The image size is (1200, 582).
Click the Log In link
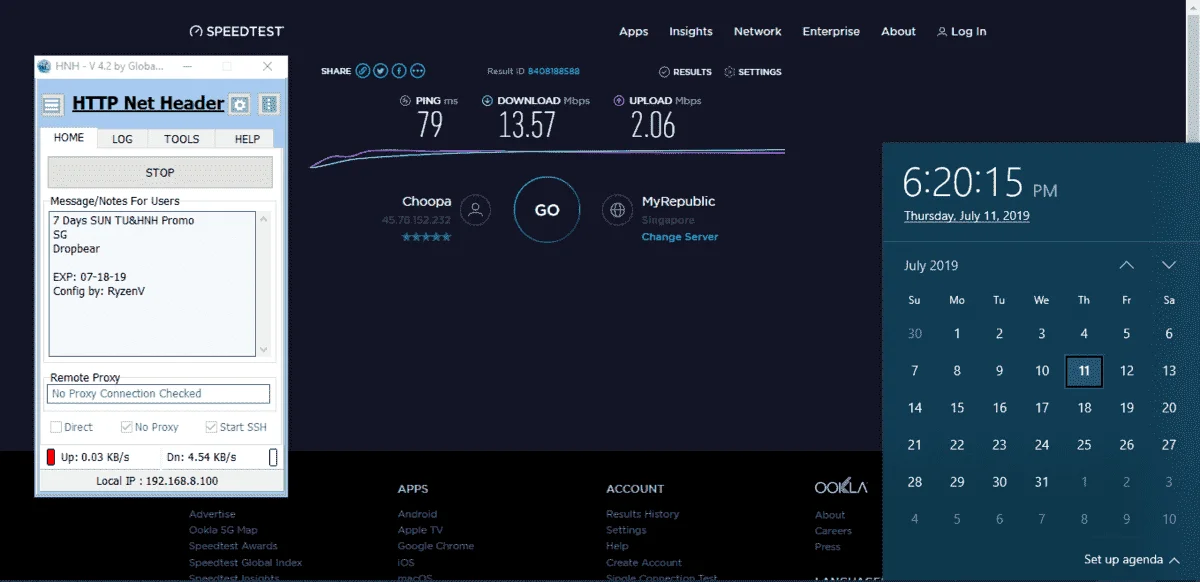coord(968,31)
